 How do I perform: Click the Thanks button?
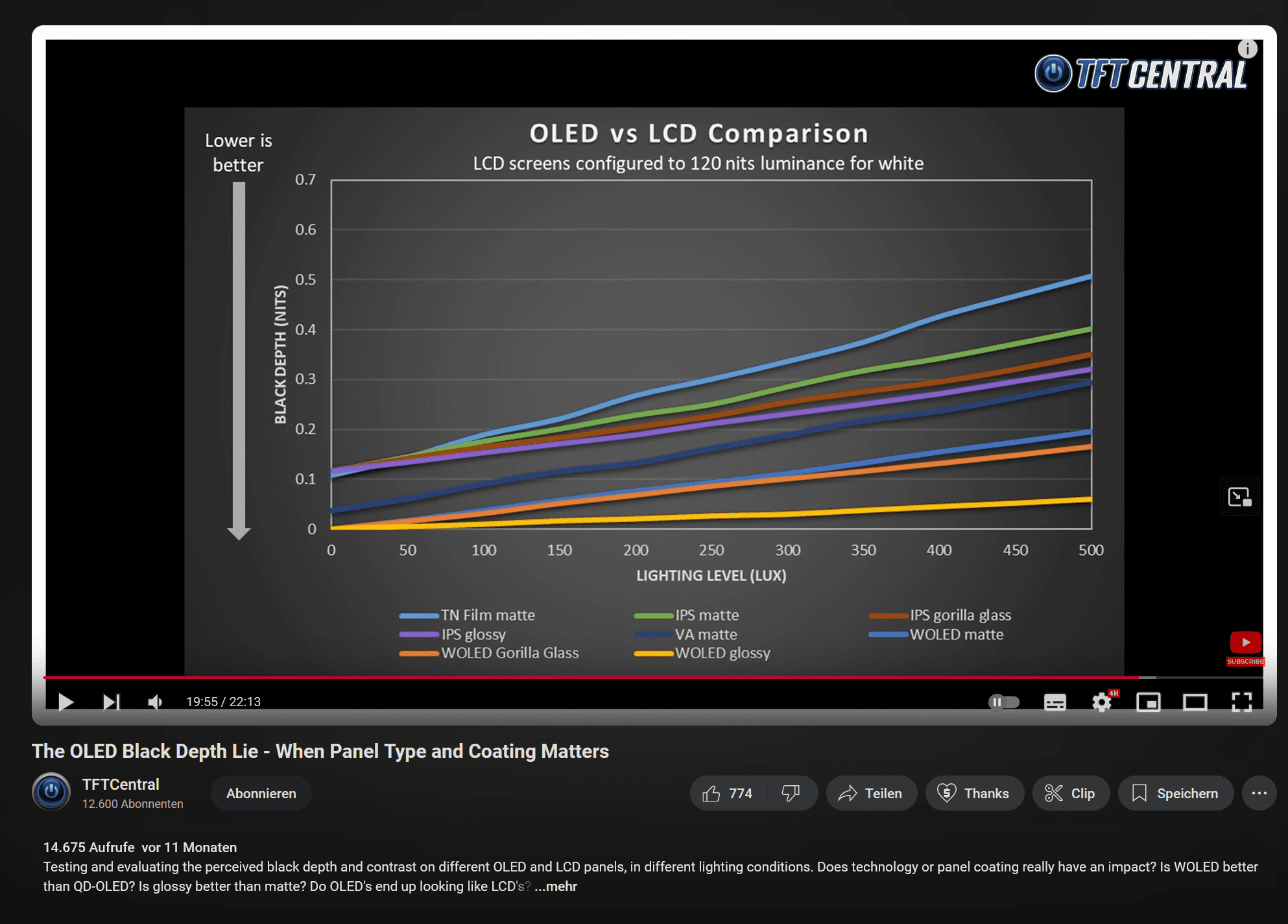[974, 793]
